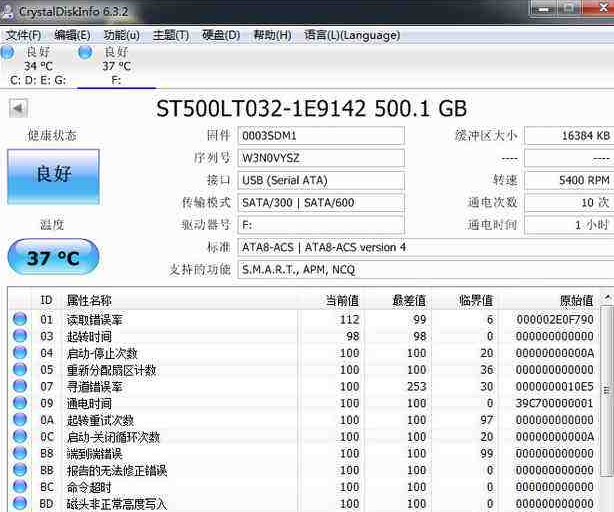Select the 34 °C disk C: D: E: G:
614x512 pixels.
[x=38, y=66]
